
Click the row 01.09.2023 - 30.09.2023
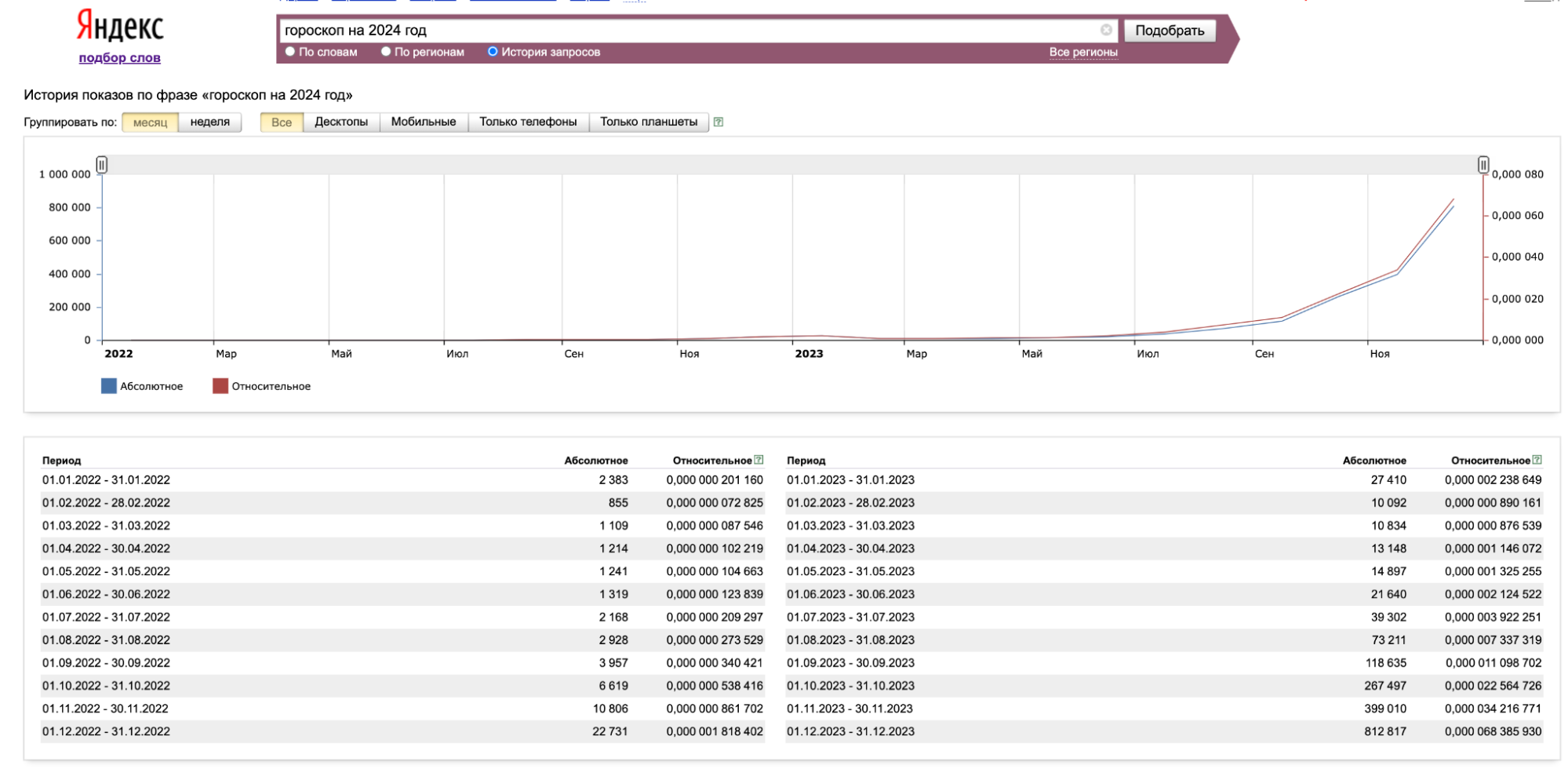point(1164,663)
